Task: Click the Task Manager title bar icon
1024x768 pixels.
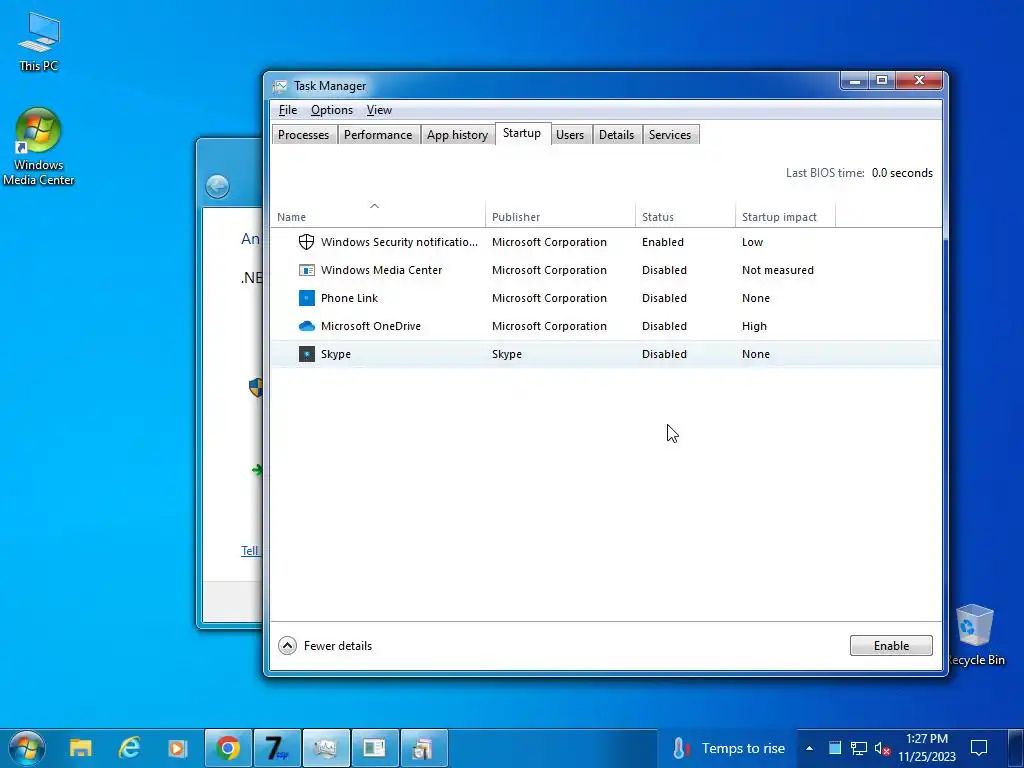Action: (x=280, y=86)
